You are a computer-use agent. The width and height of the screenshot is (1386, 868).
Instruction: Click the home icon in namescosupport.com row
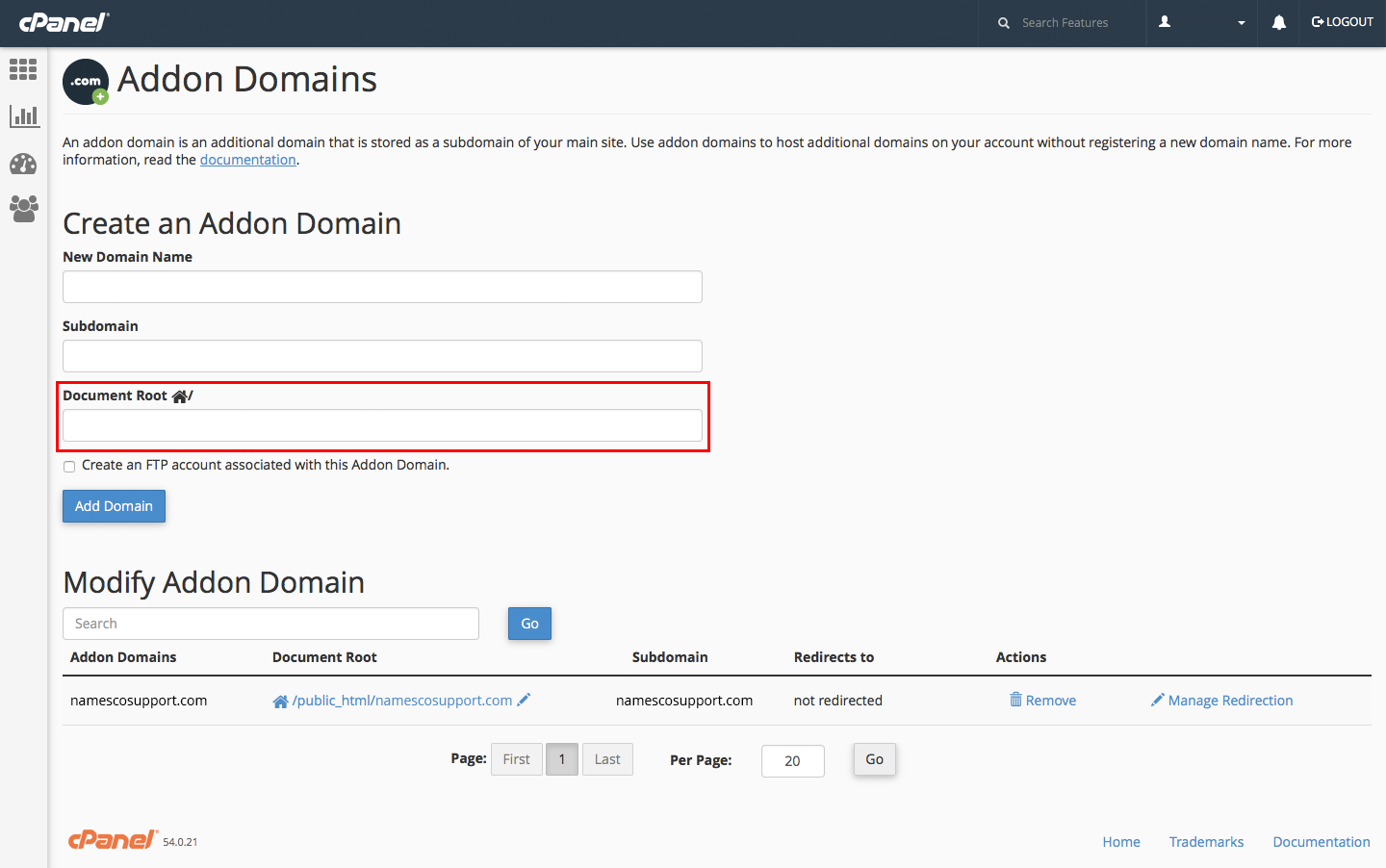[280, 702]
